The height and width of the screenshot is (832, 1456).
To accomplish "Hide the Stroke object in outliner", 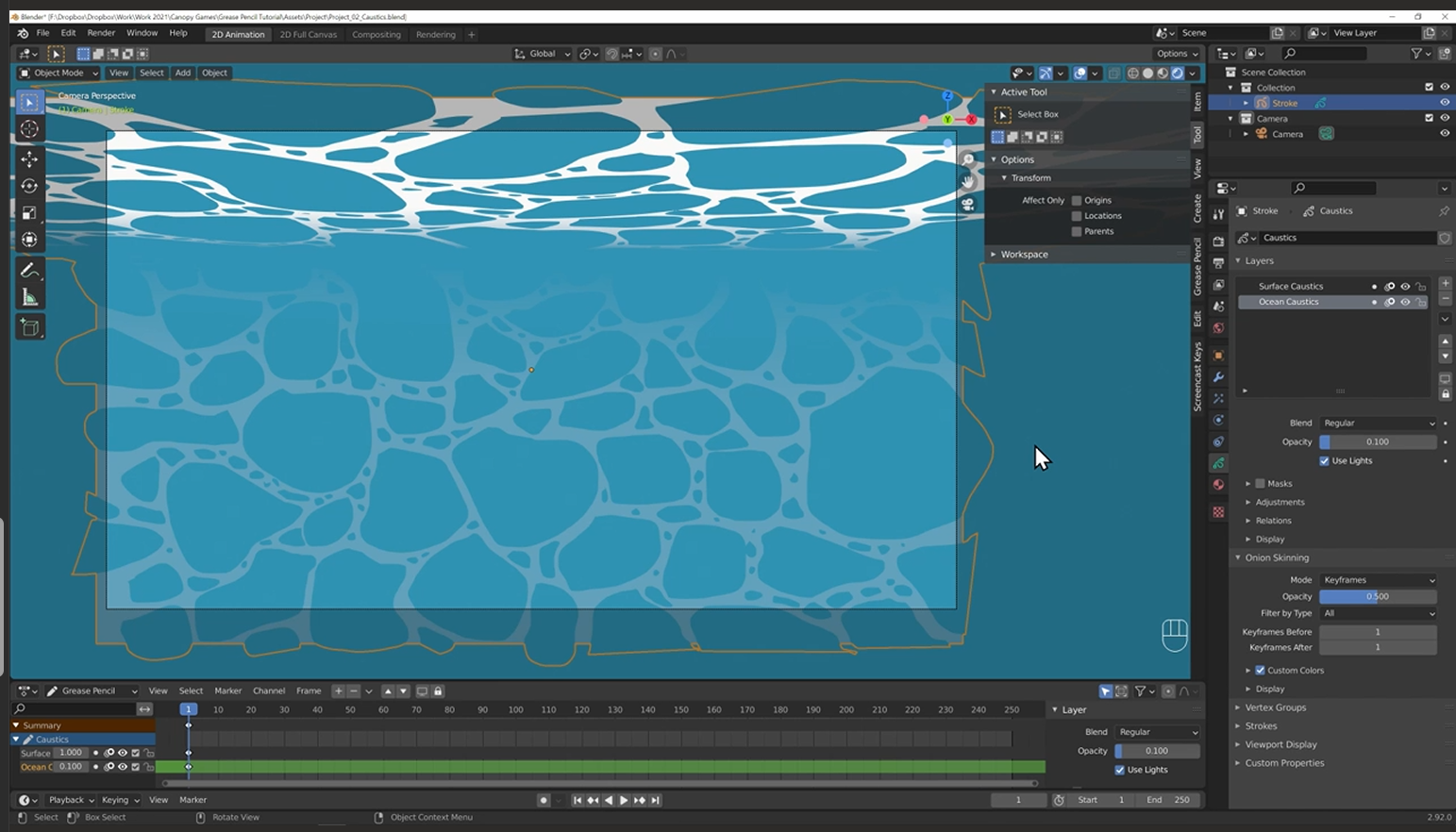I will point(1444,103).
